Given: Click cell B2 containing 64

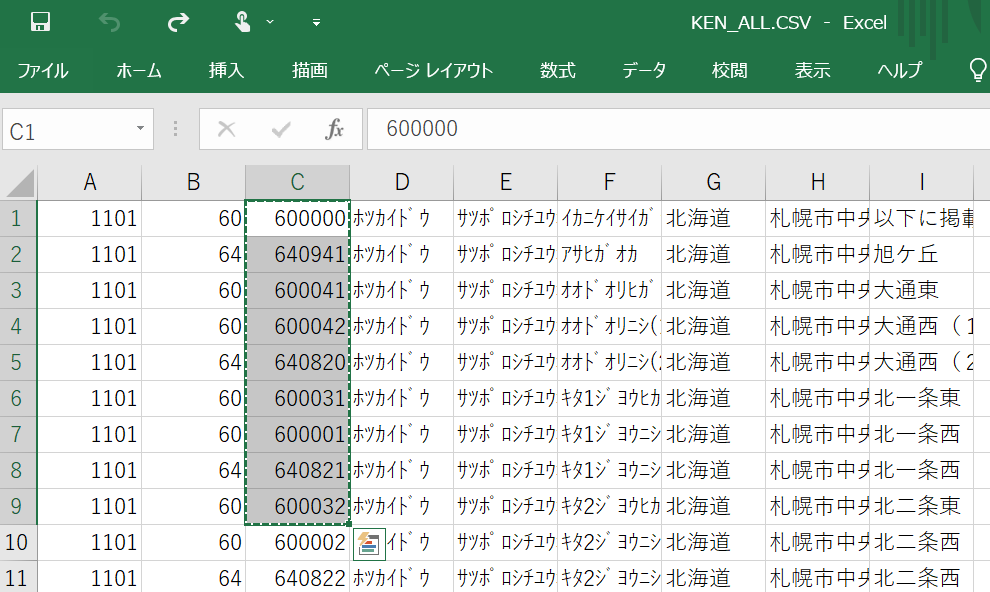Looking at the screenshot, I should point(194,254).
